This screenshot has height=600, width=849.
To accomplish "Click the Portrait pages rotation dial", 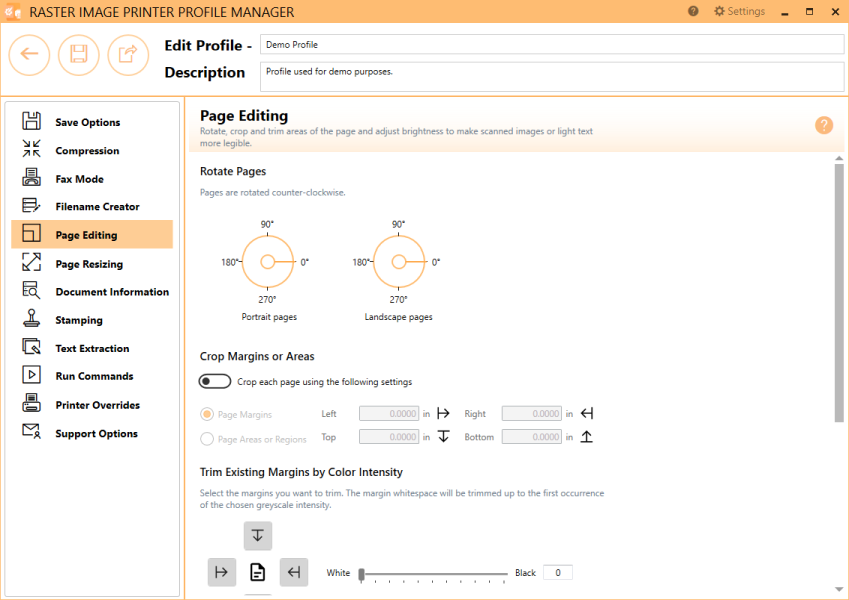I will [x=267, y=262].
